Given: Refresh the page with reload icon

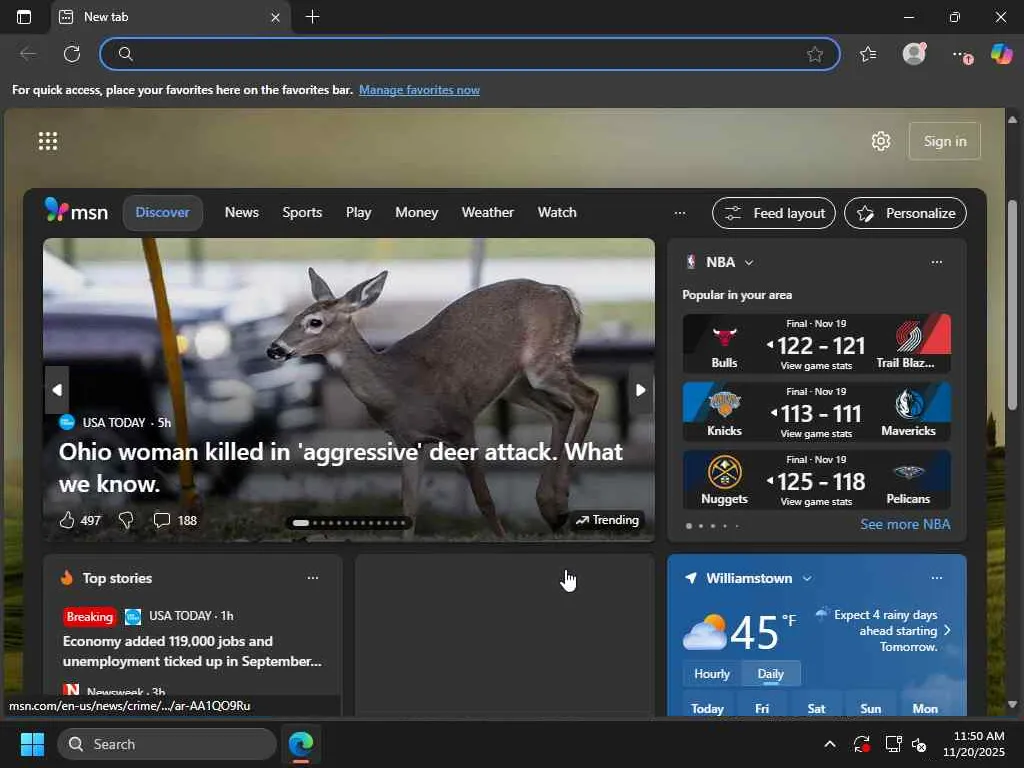Looking at the screenshot, I should click(x=72, y=54).
